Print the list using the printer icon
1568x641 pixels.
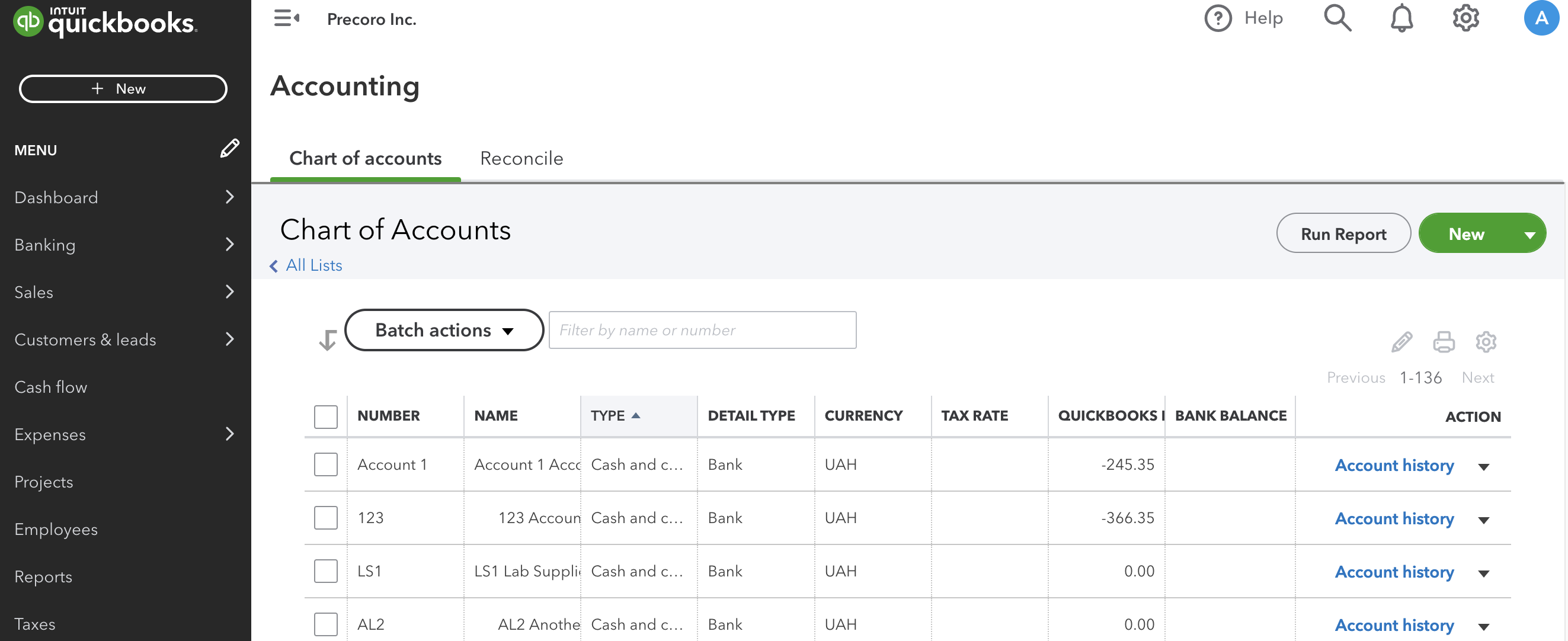tap(1443, 342)
